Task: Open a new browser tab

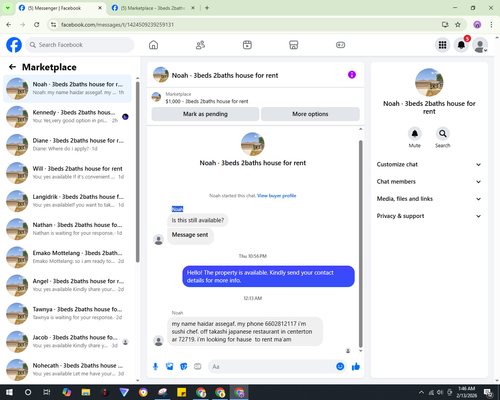Action: pos(207,8)
